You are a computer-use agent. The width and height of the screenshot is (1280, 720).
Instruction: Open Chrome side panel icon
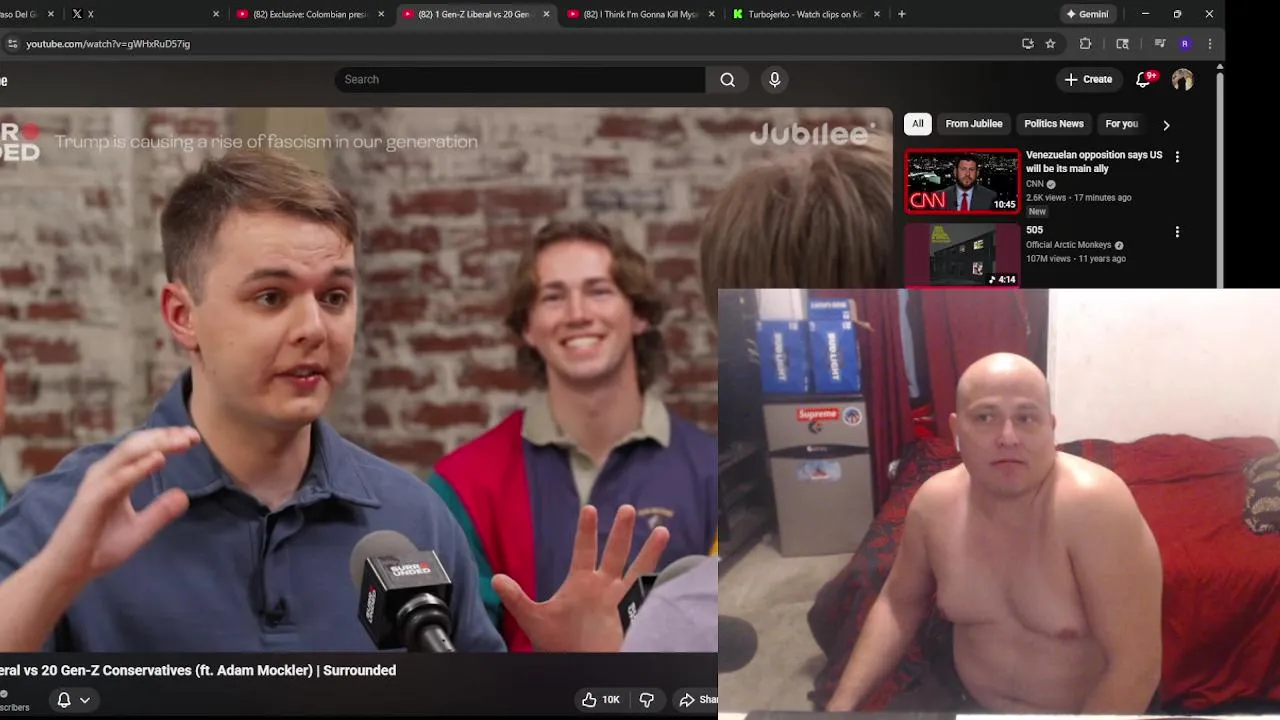tap(1122, 44)
